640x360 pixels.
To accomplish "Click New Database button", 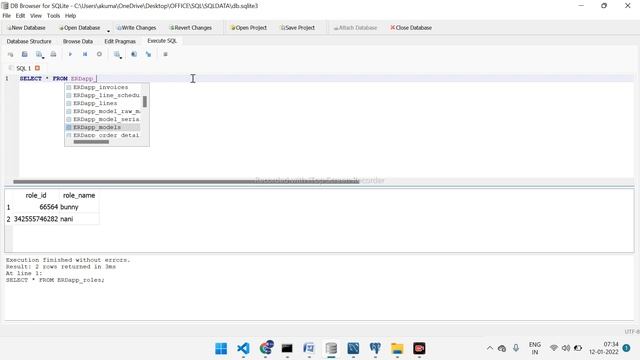I will coord(26,28).
